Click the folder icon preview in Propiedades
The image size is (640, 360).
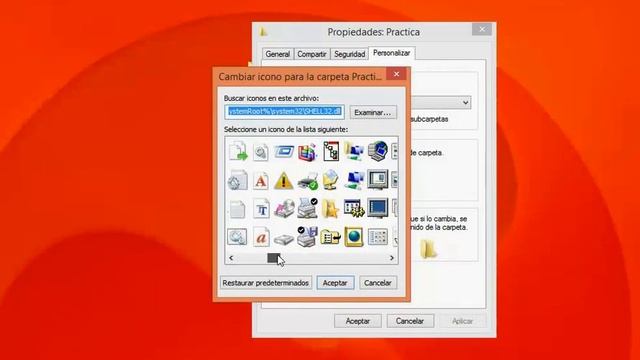tap(428, 249)
